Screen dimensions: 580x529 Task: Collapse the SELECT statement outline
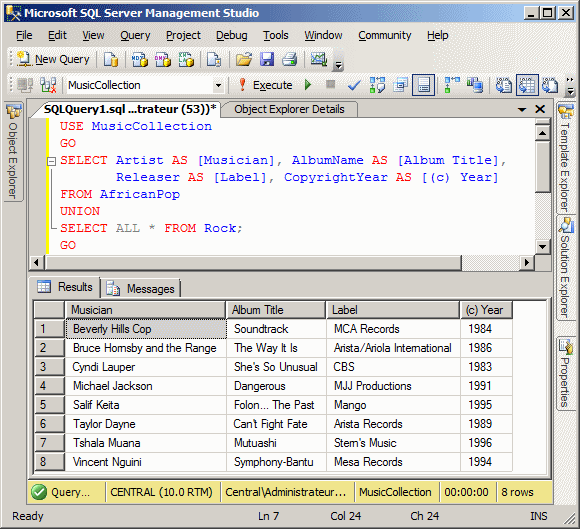(x=51, y=161)
